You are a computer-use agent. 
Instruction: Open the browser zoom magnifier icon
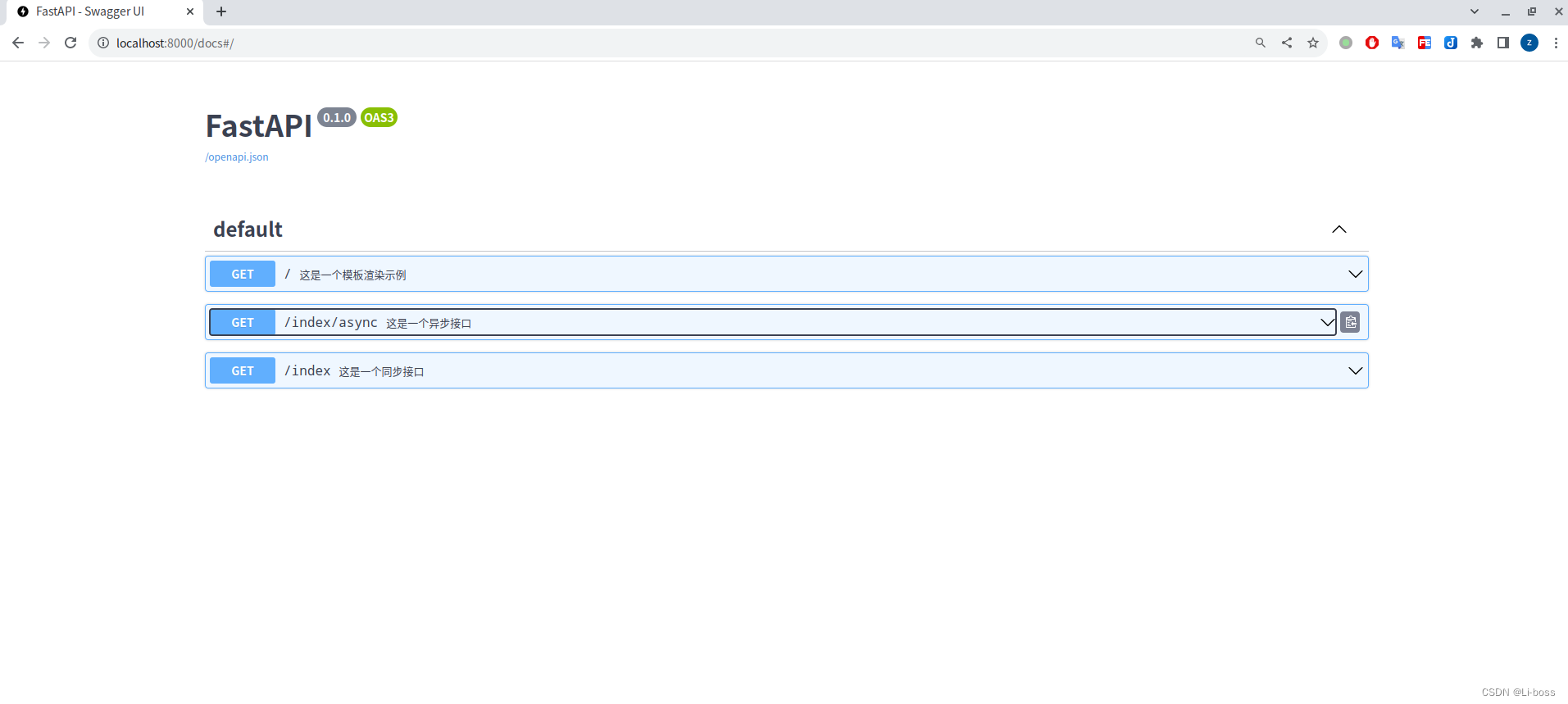click(x=1261, y=43)
